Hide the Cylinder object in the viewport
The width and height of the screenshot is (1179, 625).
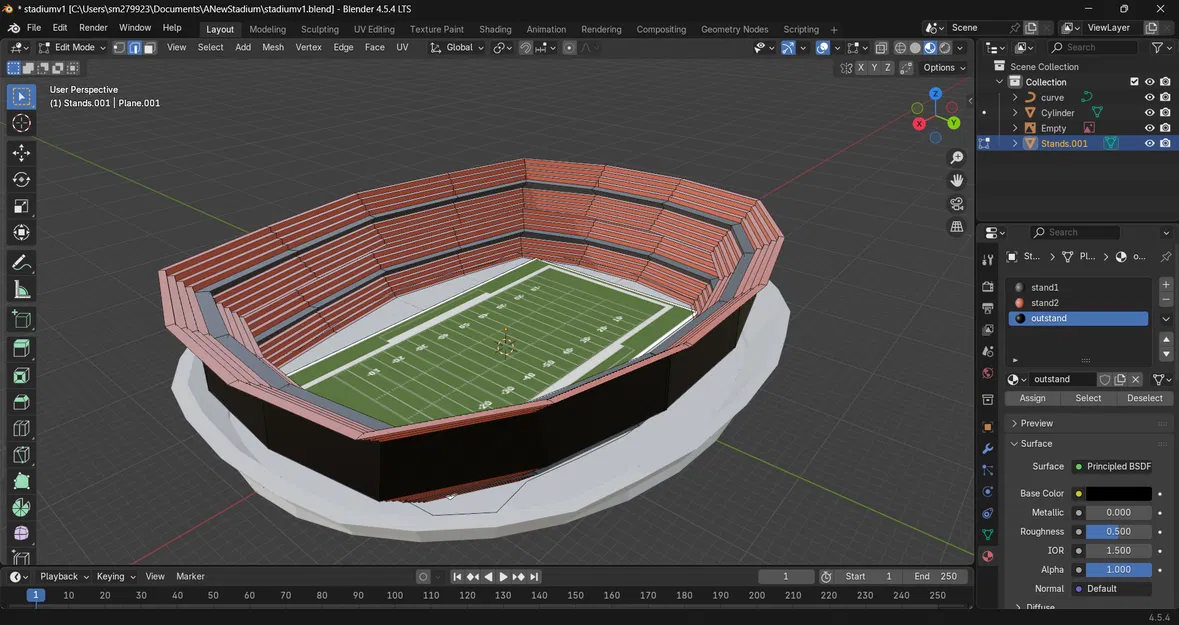point(1149,112)
